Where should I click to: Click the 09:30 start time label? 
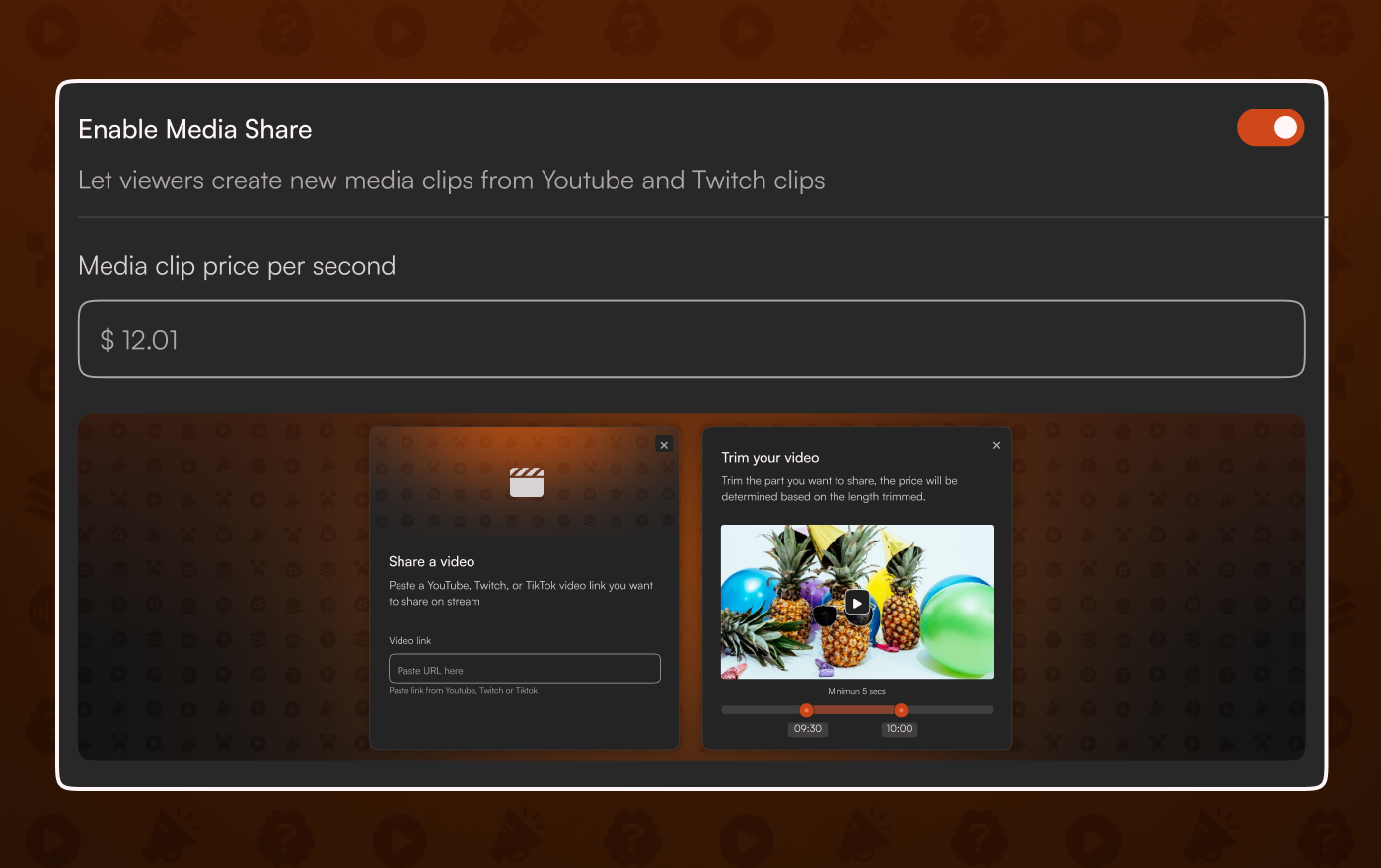(x=808, y=729)
